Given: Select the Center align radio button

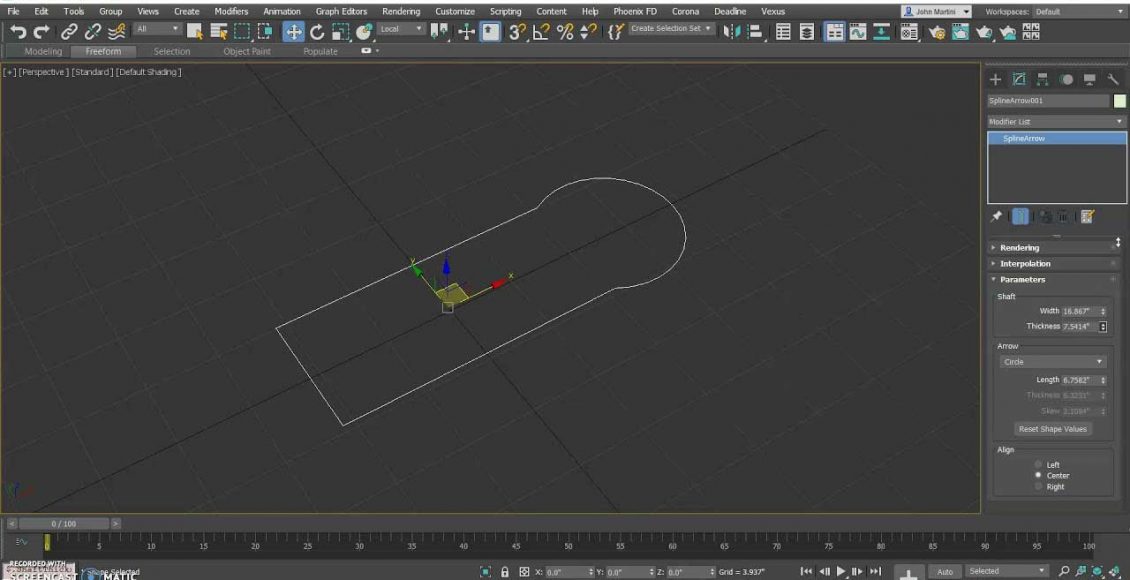Looking at the screenshot, I should (x=1039, y=476).
